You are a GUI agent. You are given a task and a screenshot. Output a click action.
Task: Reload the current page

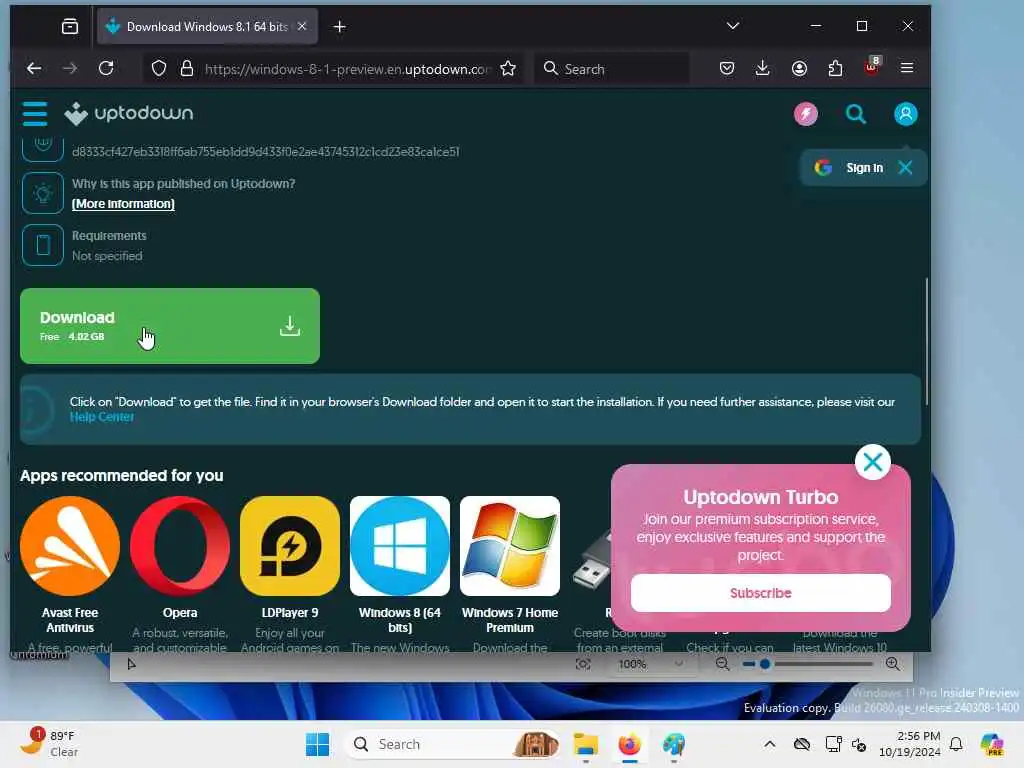[106, 68]
